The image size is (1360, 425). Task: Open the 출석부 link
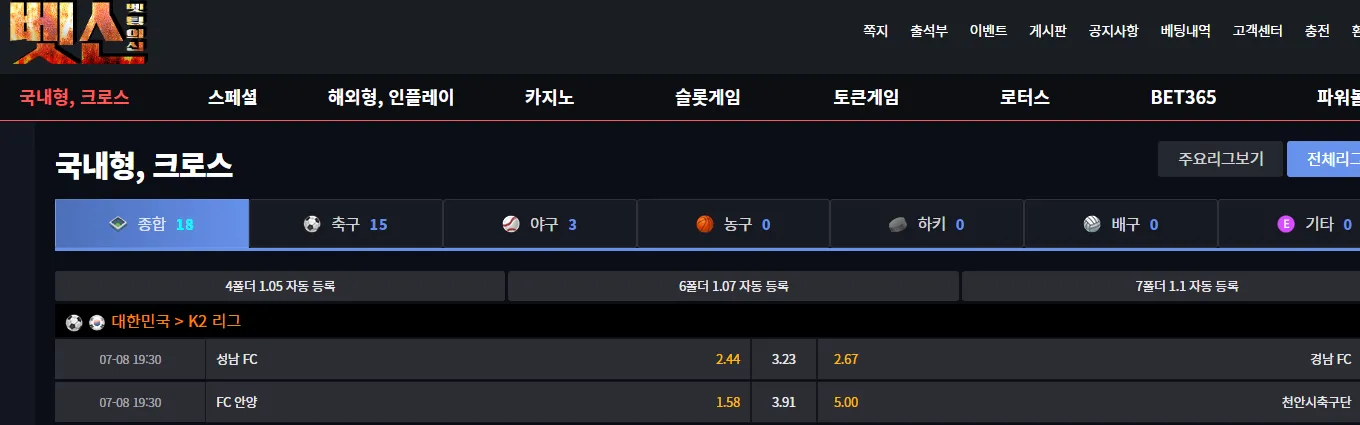tap(929, 31)
